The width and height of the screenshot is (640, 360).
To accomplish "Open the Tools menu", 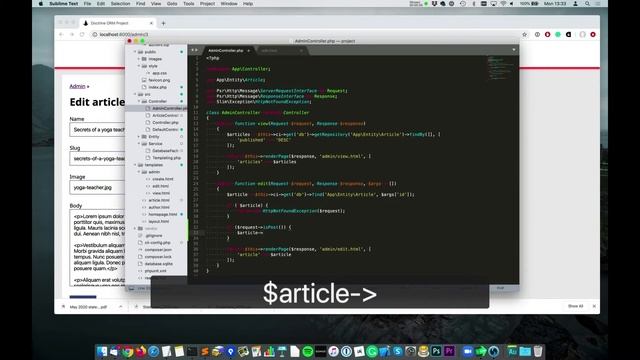I will tap(189, 4).
